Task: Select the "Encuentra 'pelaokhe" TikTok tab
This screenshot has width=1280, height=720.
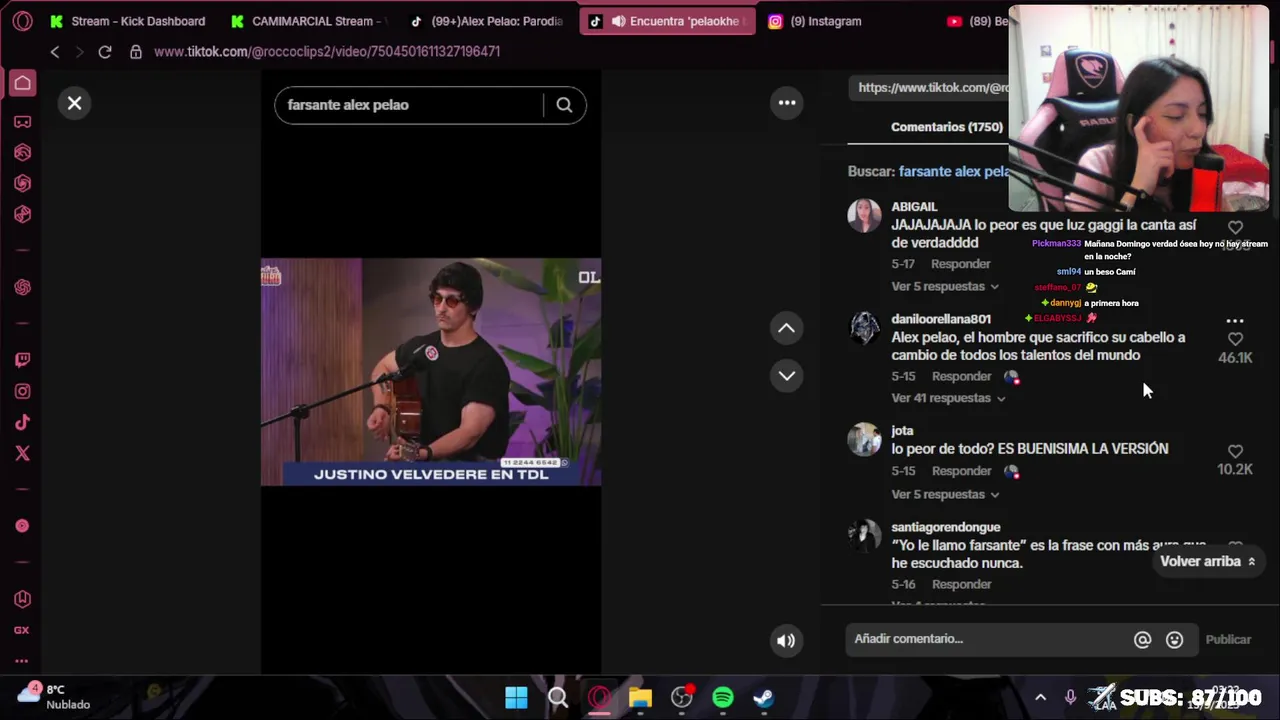Action: pyautogui.click(x=667, y=21)
